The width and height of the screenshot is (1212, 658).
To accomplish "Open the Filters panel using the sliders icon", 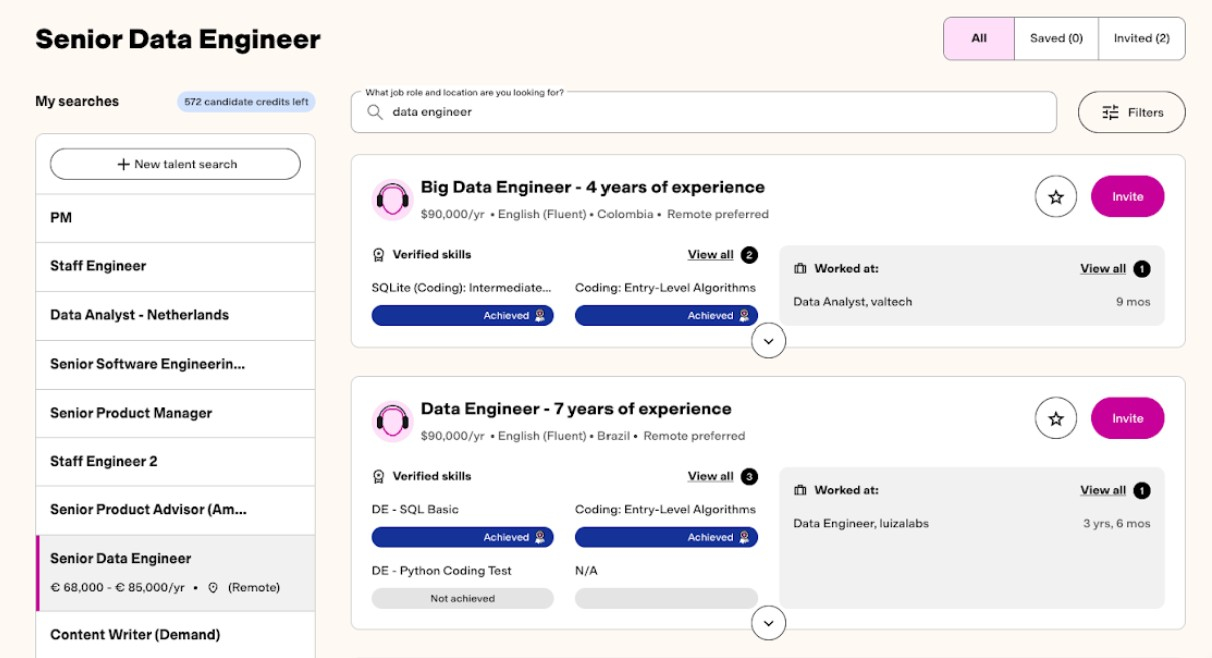I will [1110, 112].
